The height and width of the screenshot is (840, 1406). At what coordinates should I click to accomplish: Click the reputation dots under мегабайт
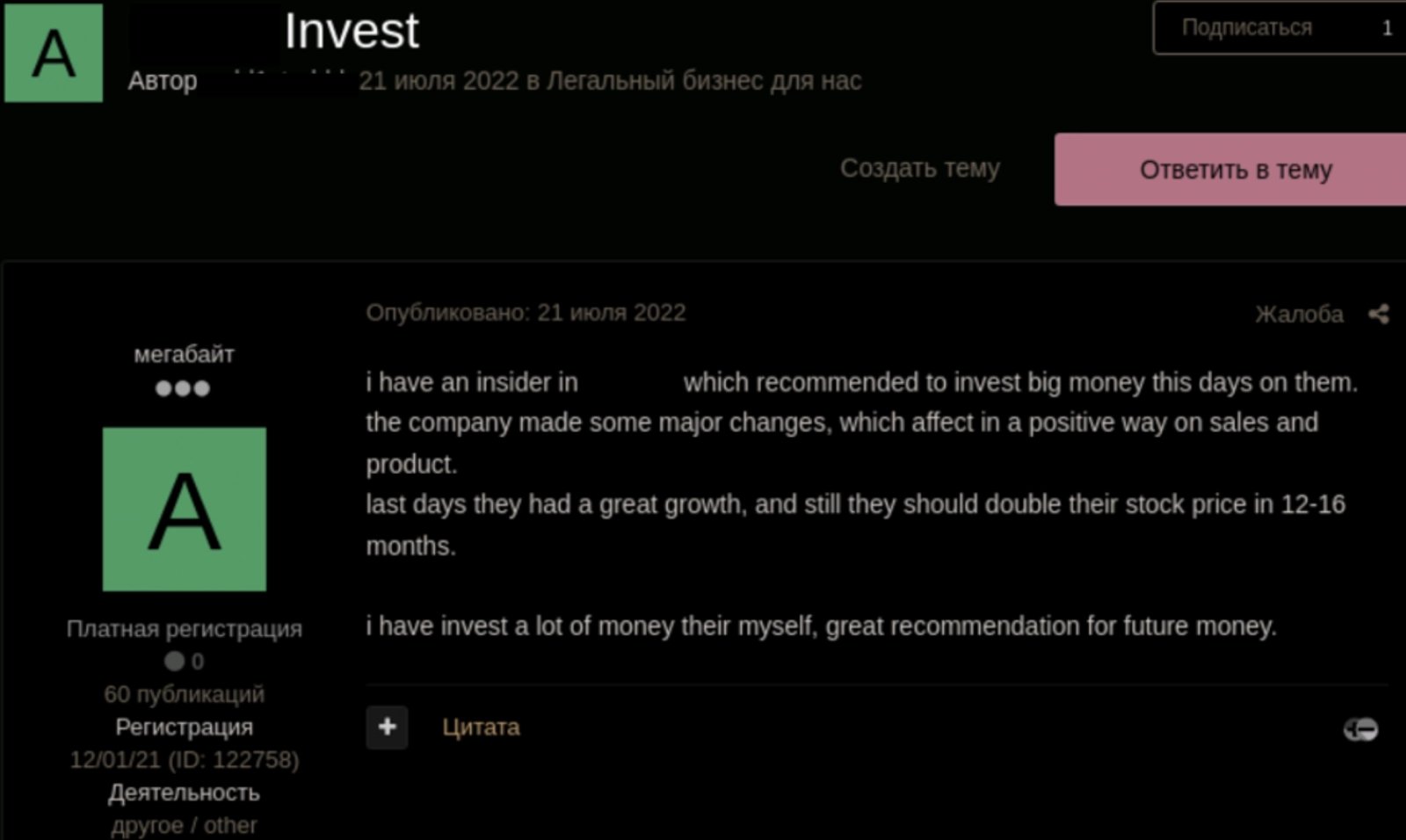point(185,387)
